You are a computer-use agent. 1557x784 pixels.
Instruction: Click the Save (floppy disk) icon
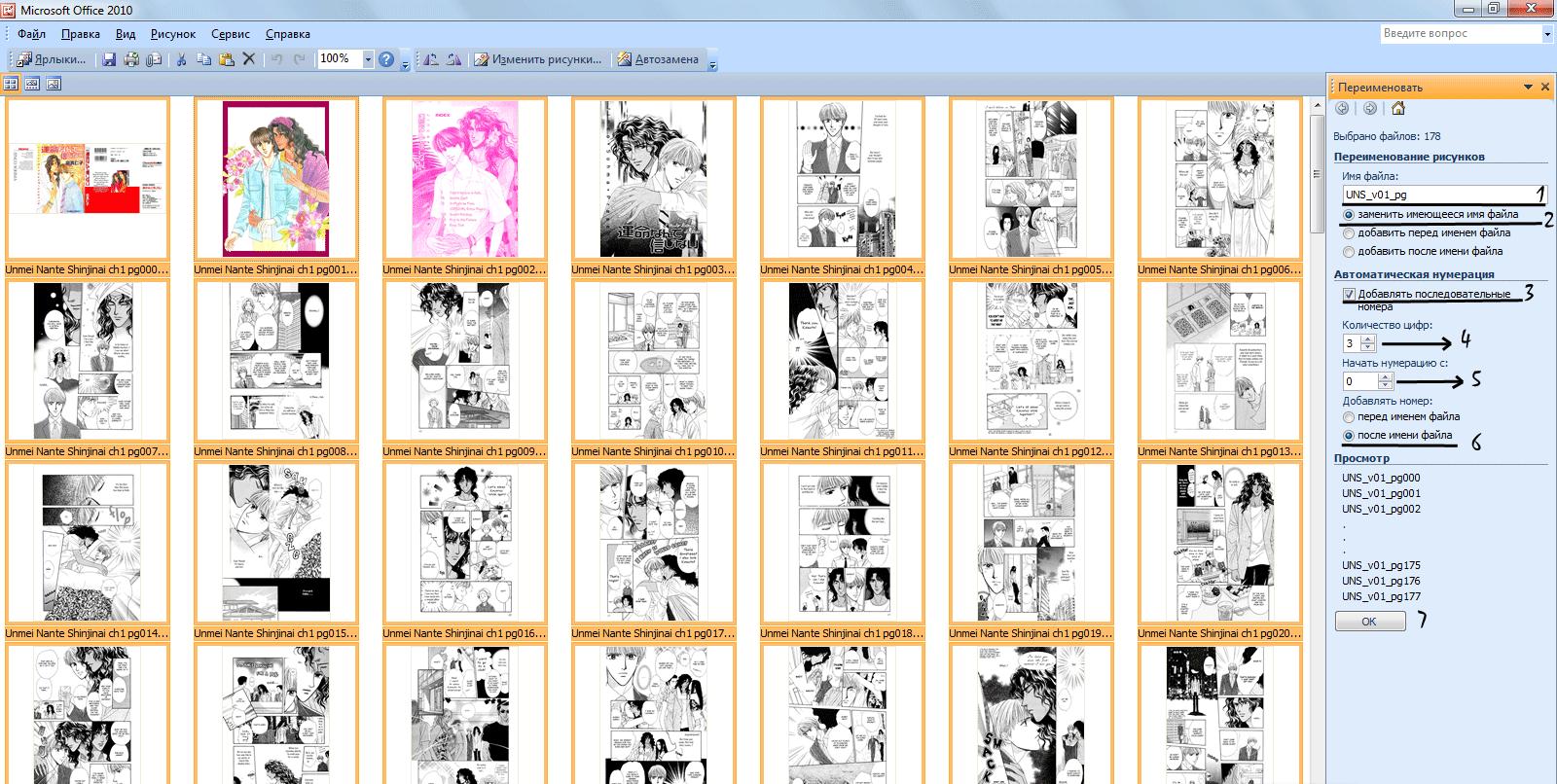click(108, 59)
